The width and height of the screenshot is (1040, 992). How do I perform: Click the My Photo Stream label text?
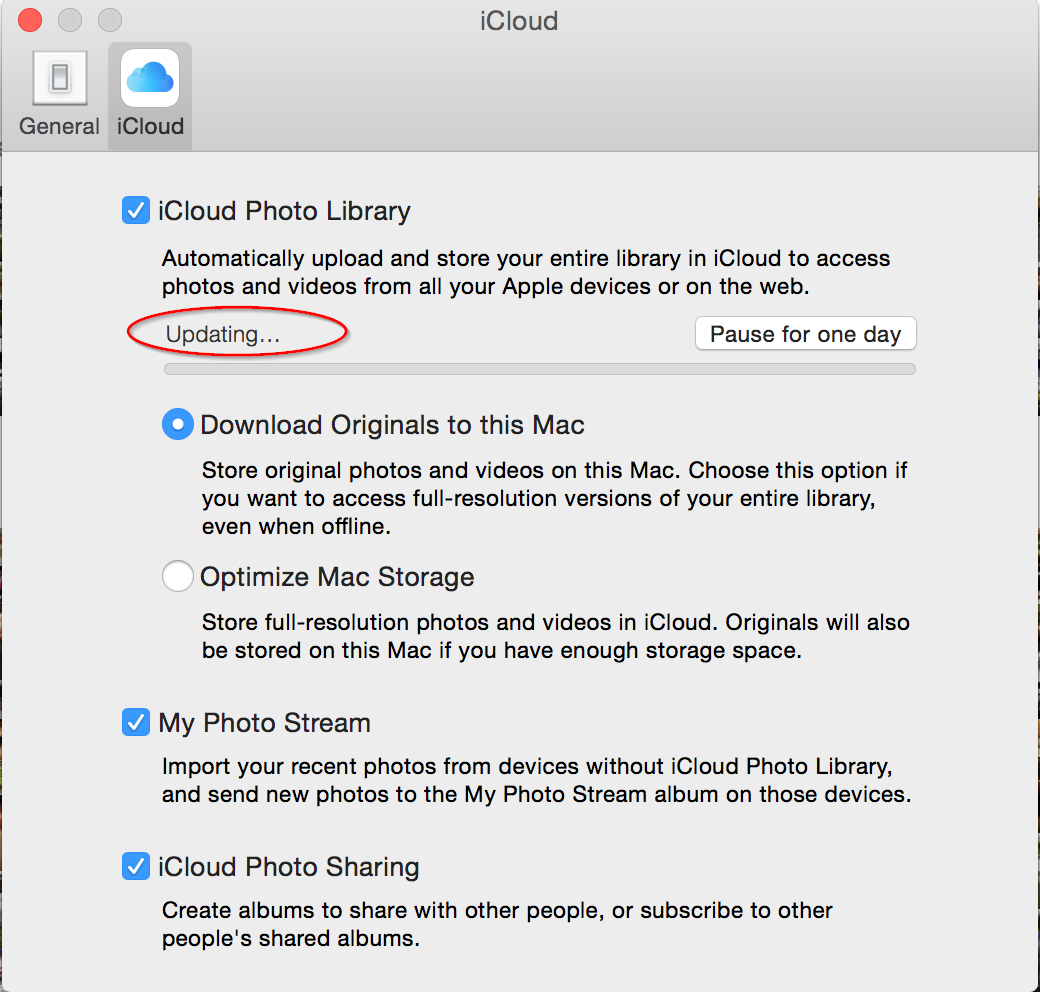[265, 723]
